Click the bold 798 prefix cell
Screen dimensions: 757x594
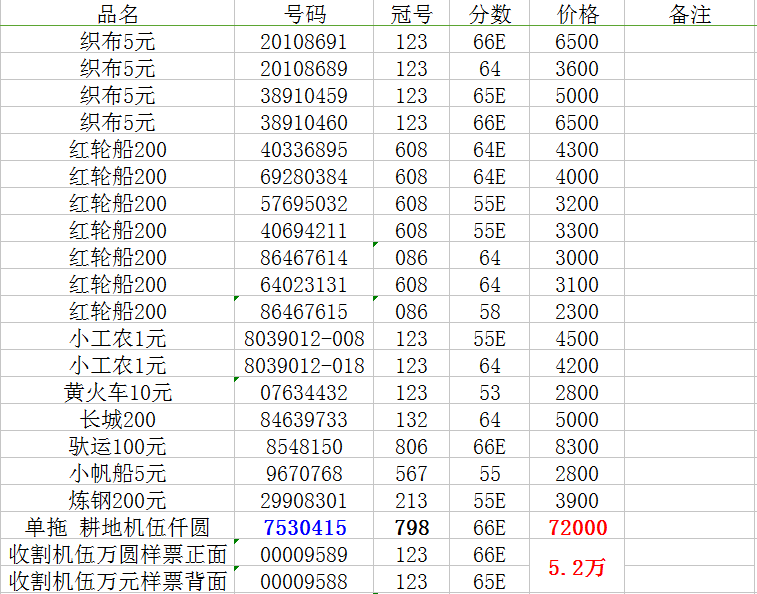tap(411, 527)
